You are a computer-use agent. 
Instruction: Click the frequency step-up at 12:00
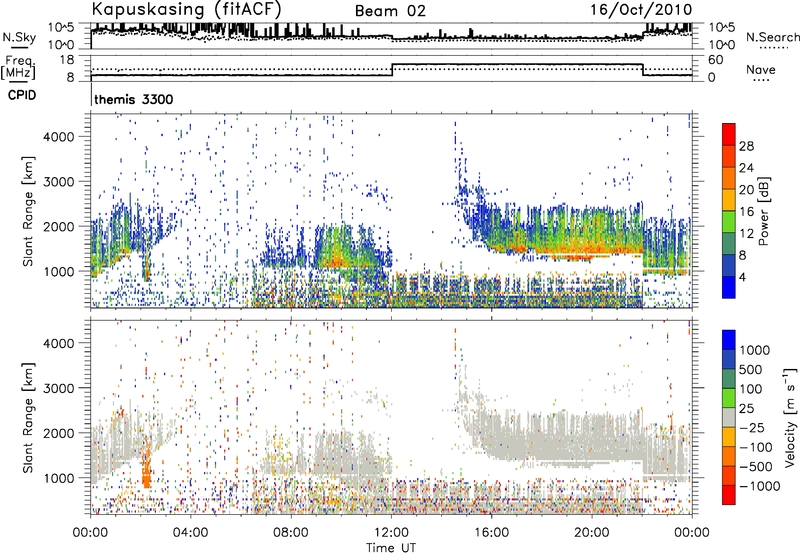tap(392, 70)
